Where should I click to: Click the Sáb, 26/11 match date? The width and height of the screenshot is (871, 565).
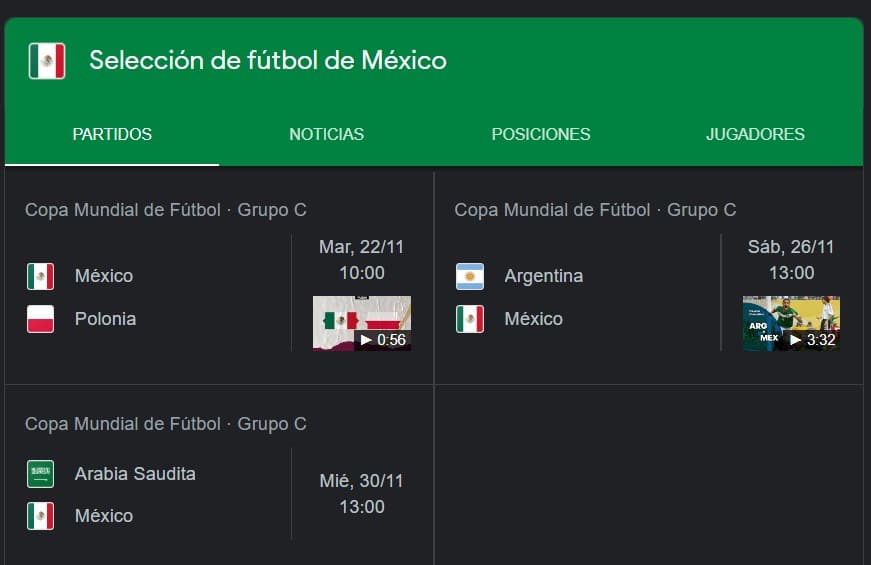[x=791, y=247]
